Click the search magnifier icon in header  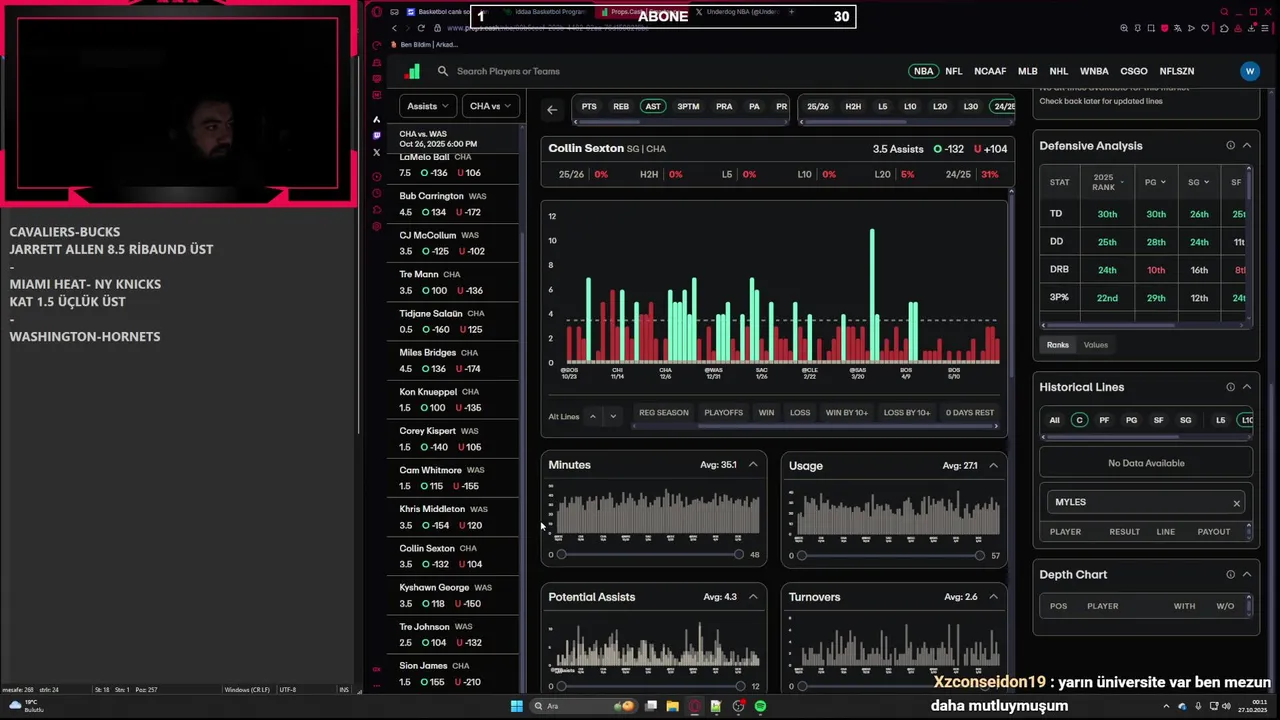(443, 71)
